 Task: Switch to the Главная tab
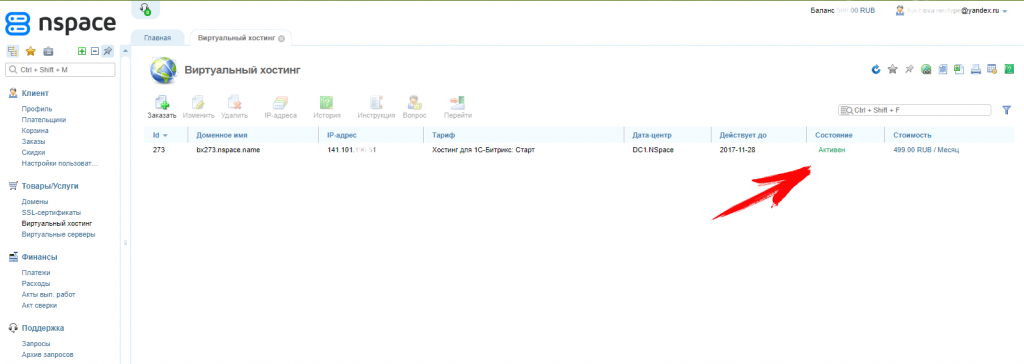click(x=158, y=38)
